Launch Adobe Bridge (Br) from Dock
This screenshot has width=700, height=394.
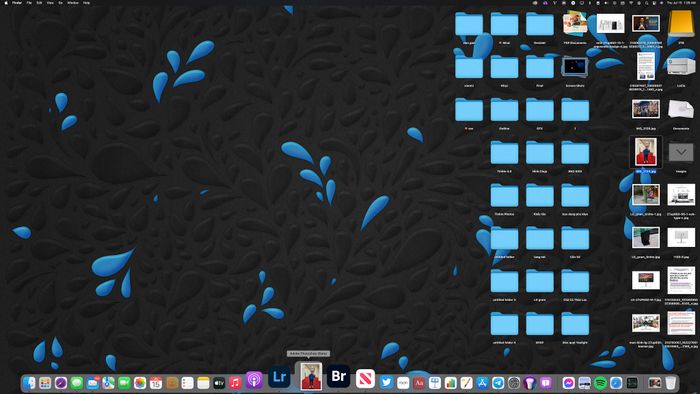338,377
